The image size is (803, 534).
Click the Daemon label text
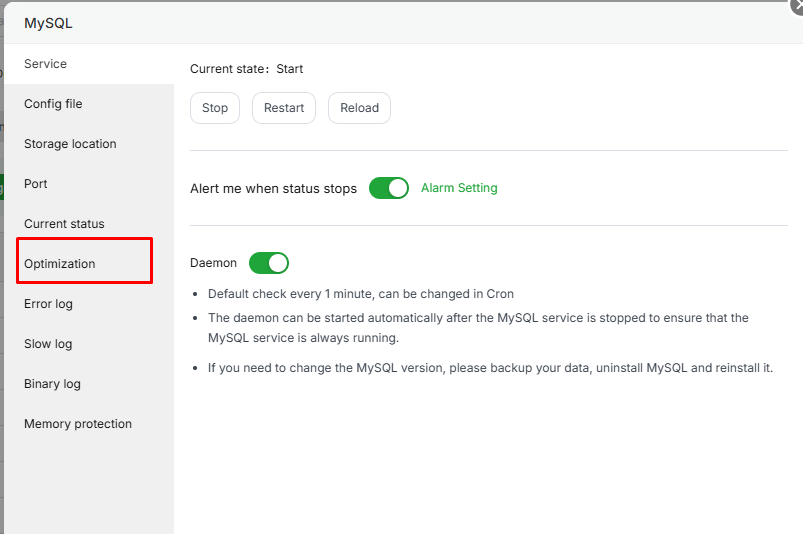(x=214, y=263)
